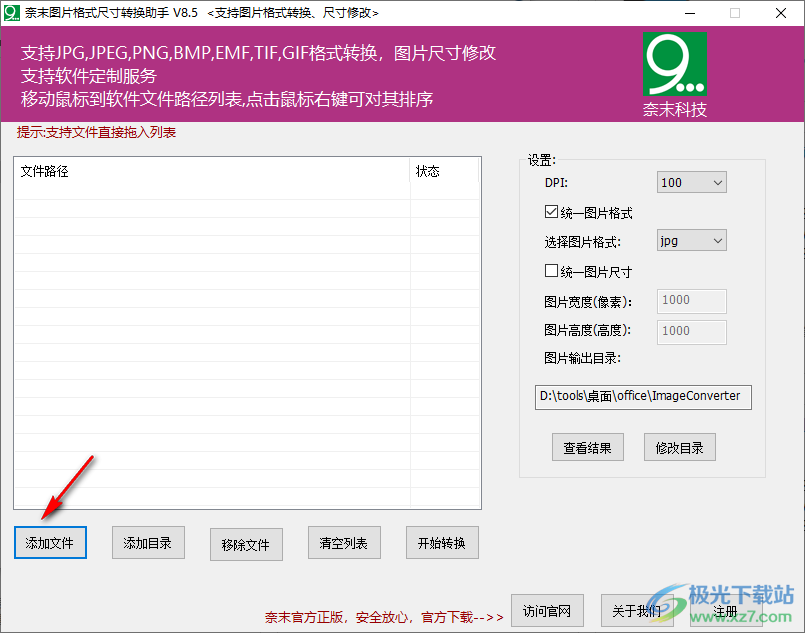Click the 图片高度 input field
This screenshot has height=633, width=805.
point(692,332)
